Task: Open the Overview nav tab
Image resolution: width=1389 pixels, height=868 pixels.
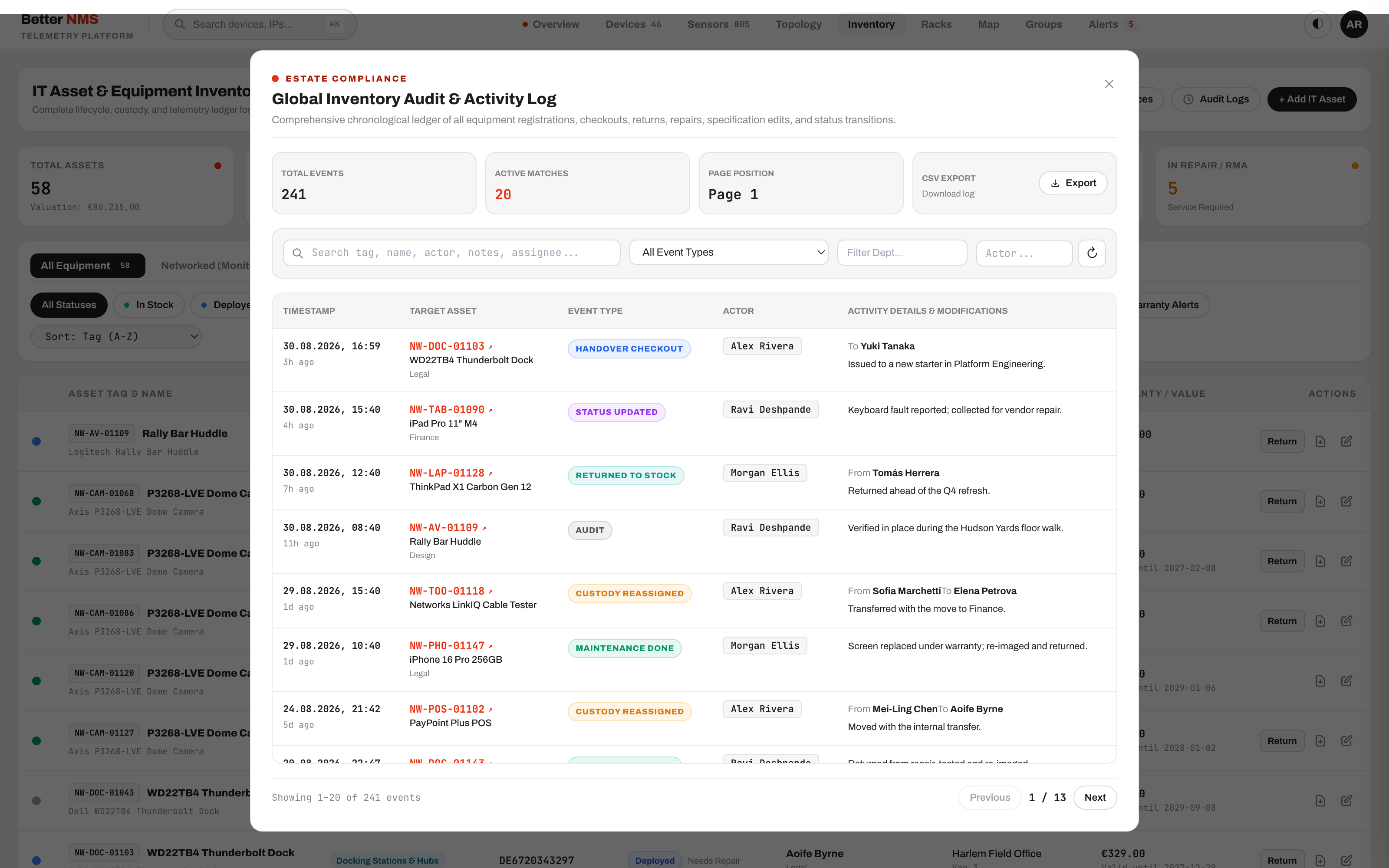Action: [550, 24]
